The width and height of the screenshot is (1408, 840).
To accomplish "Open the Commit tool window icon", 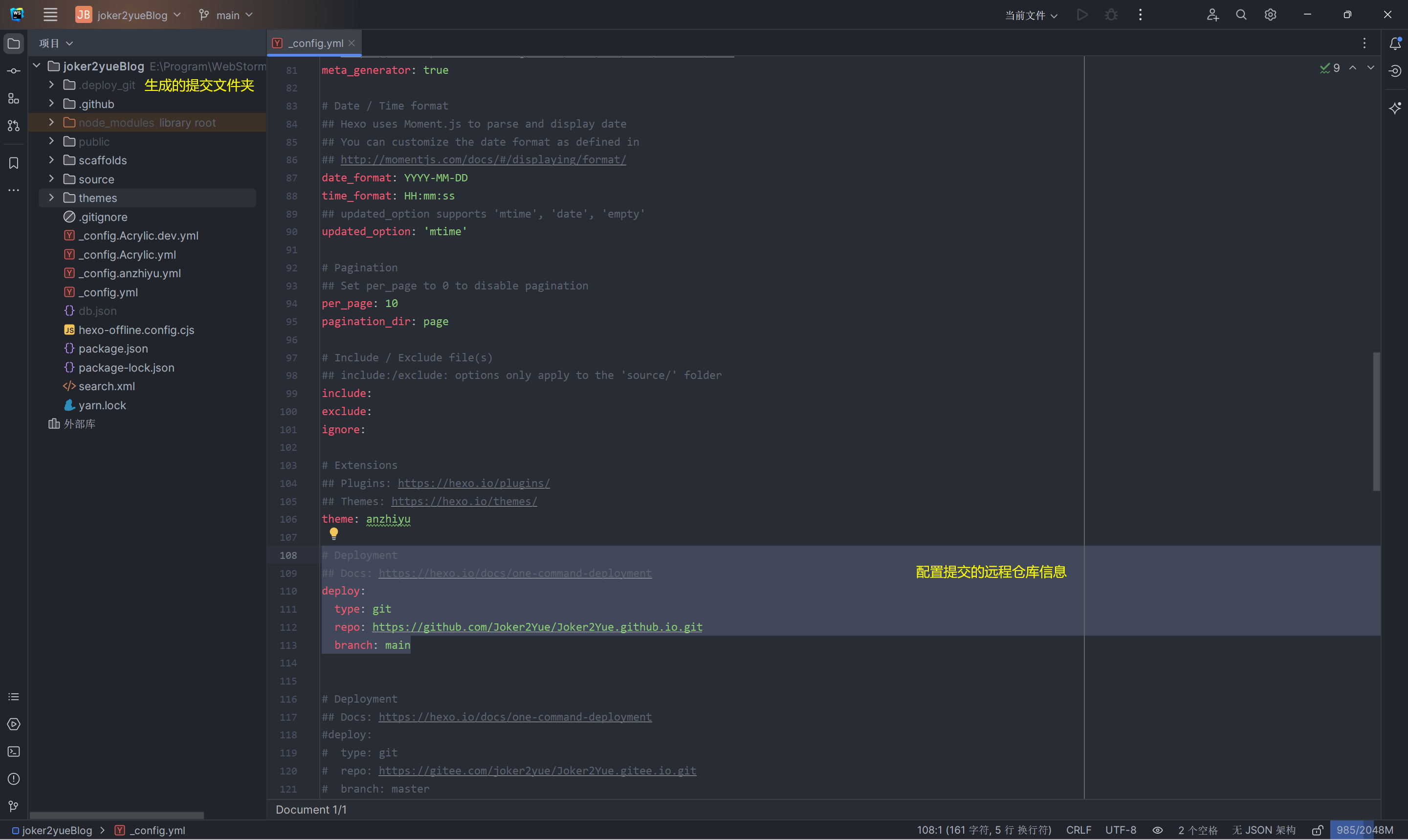I will tap(14, 71).
